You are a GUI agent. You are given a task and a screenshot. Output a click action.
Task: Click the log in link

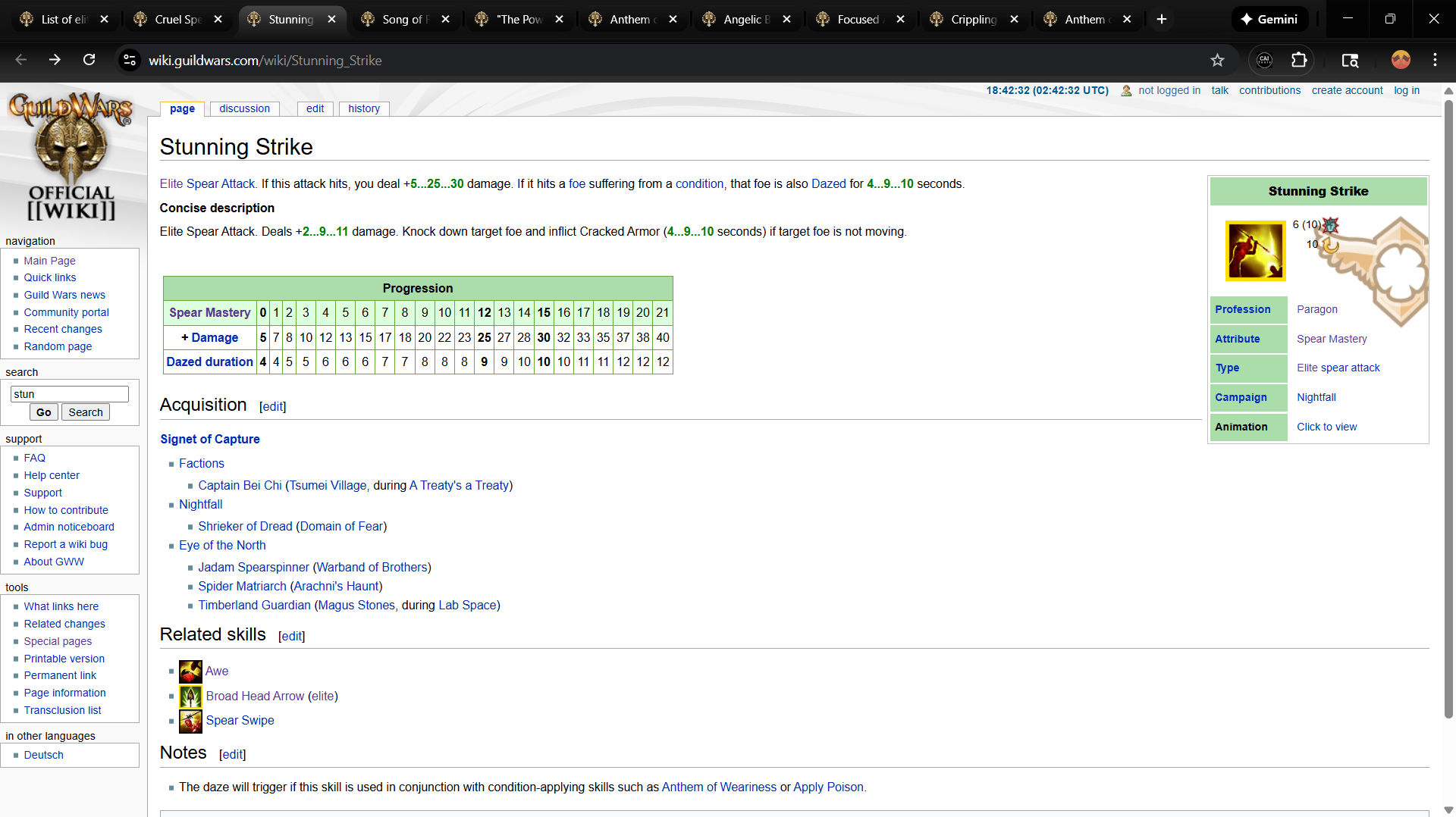pyautogui.click(x=1407, y=90)
